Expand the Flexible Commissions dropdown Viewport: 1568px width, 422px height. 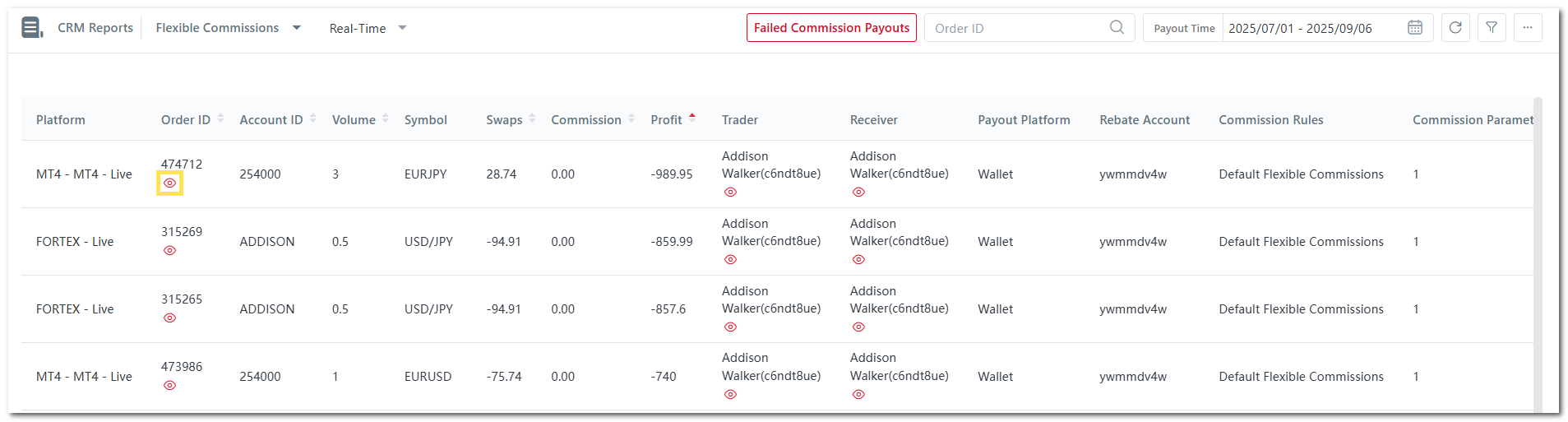click(x=297, y=28)
